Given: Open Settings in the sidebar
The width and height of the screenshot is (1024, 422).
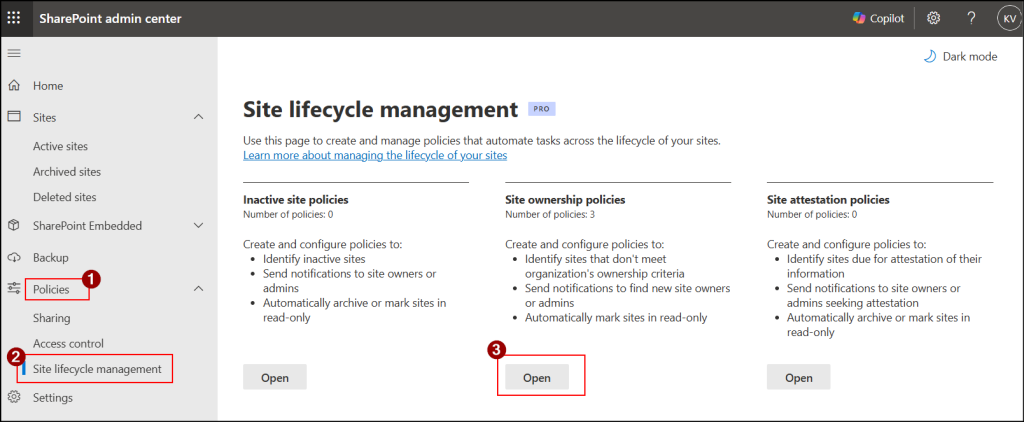Looking at the screenshot, I should click(x=53, y=397).
